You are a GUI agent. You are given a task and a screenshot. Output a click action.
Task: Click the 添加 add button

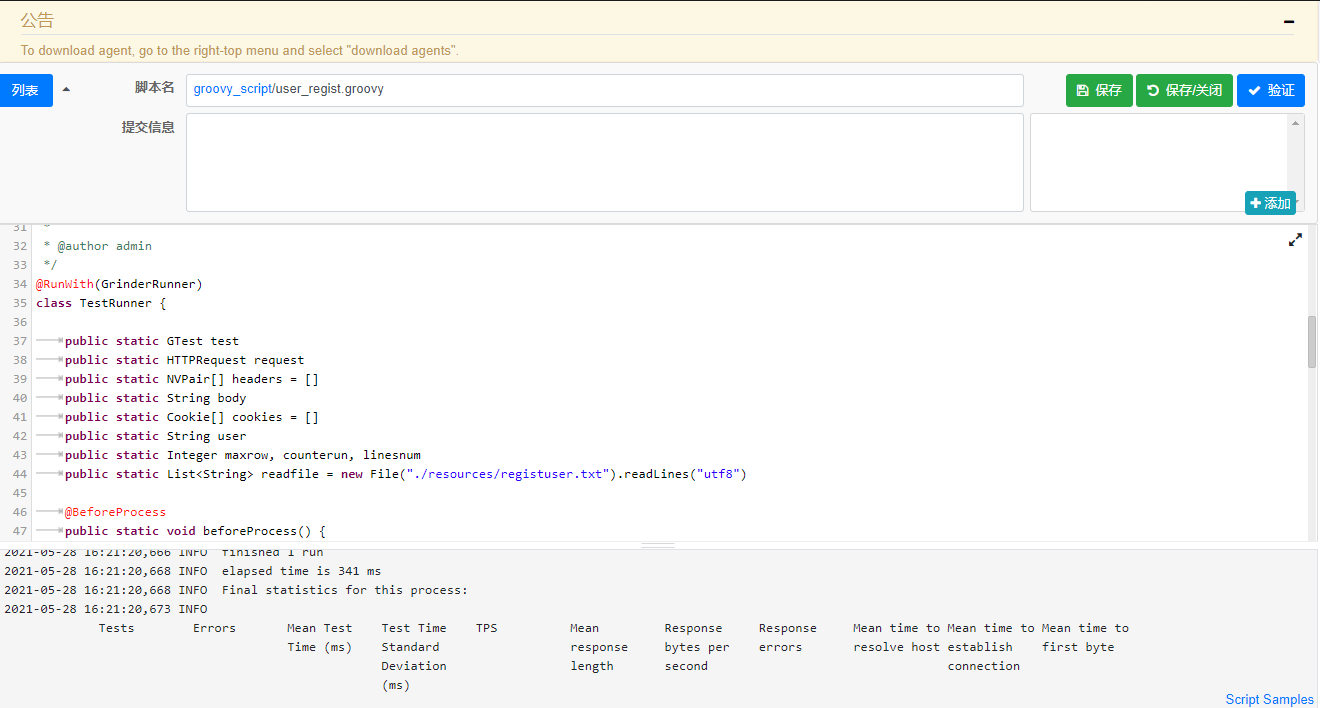point(1269,203)
